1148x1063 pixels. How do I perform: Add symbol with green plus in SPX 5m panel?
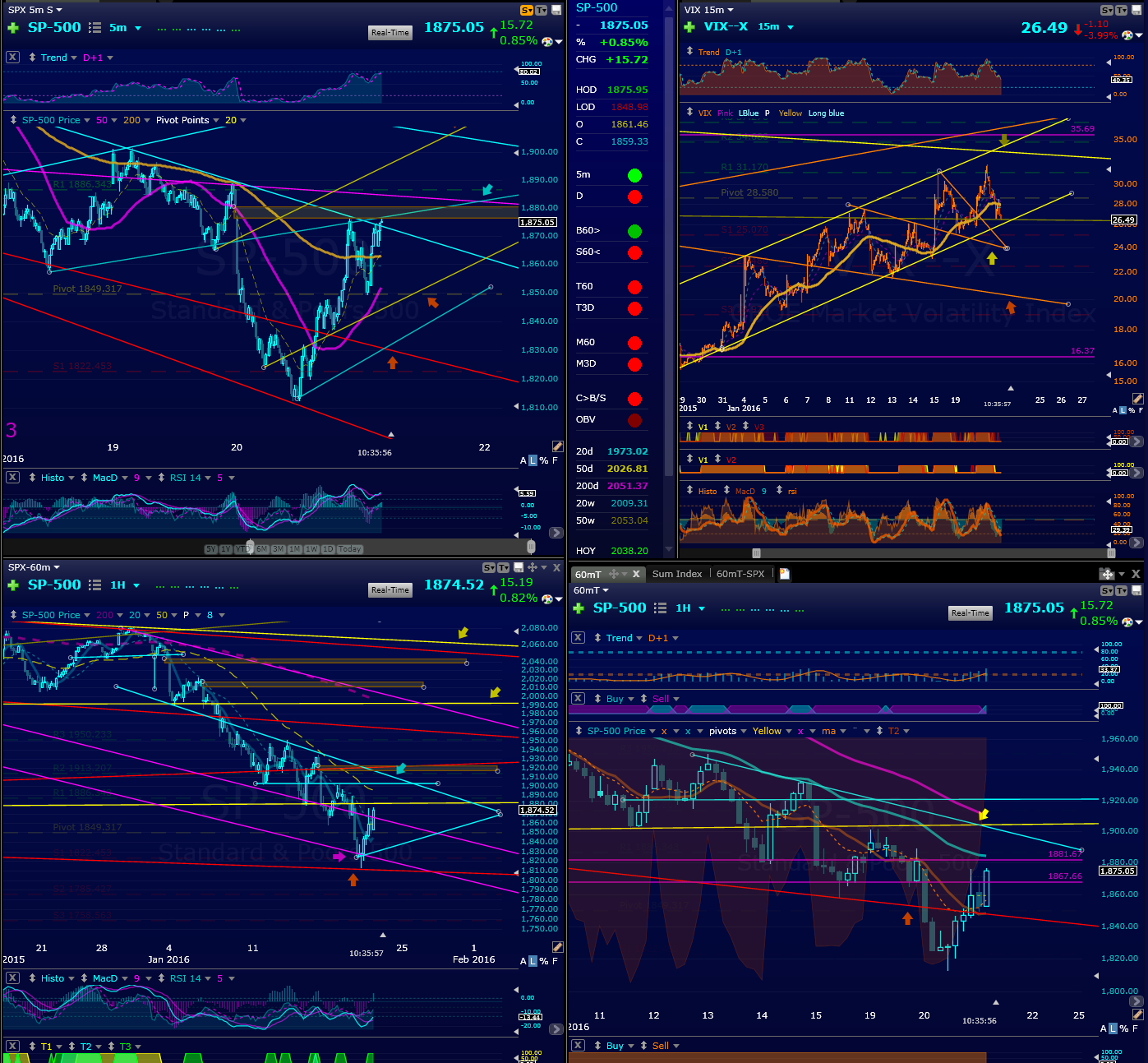pos(13,28)
